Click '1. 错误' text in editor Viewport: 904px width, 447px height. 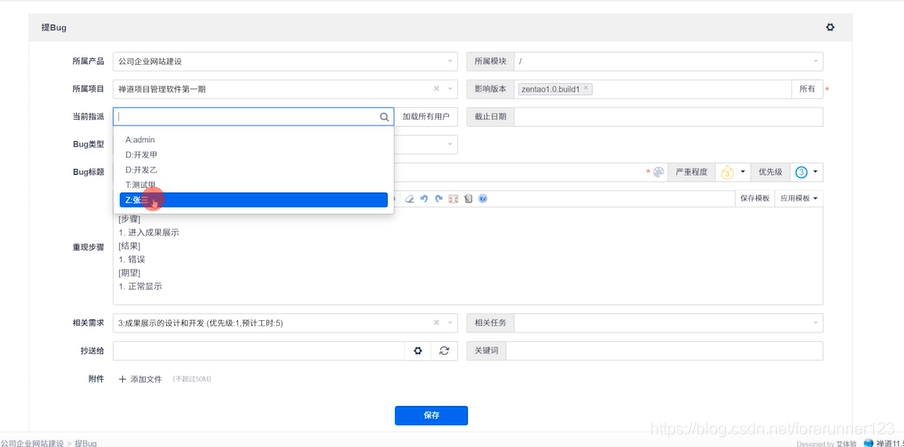click(132, 260)
